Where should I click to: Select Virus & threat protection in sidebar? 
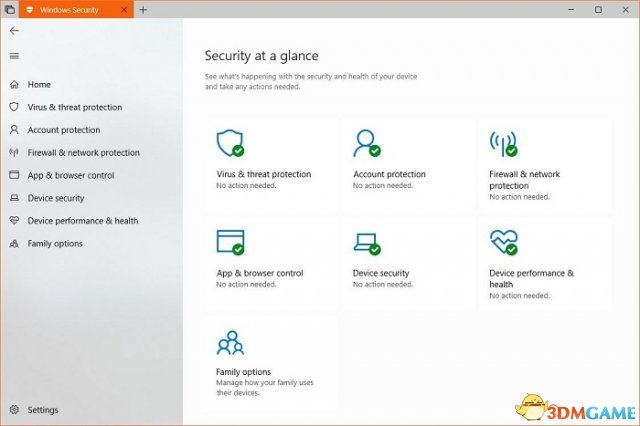click(x=75, y=107)
